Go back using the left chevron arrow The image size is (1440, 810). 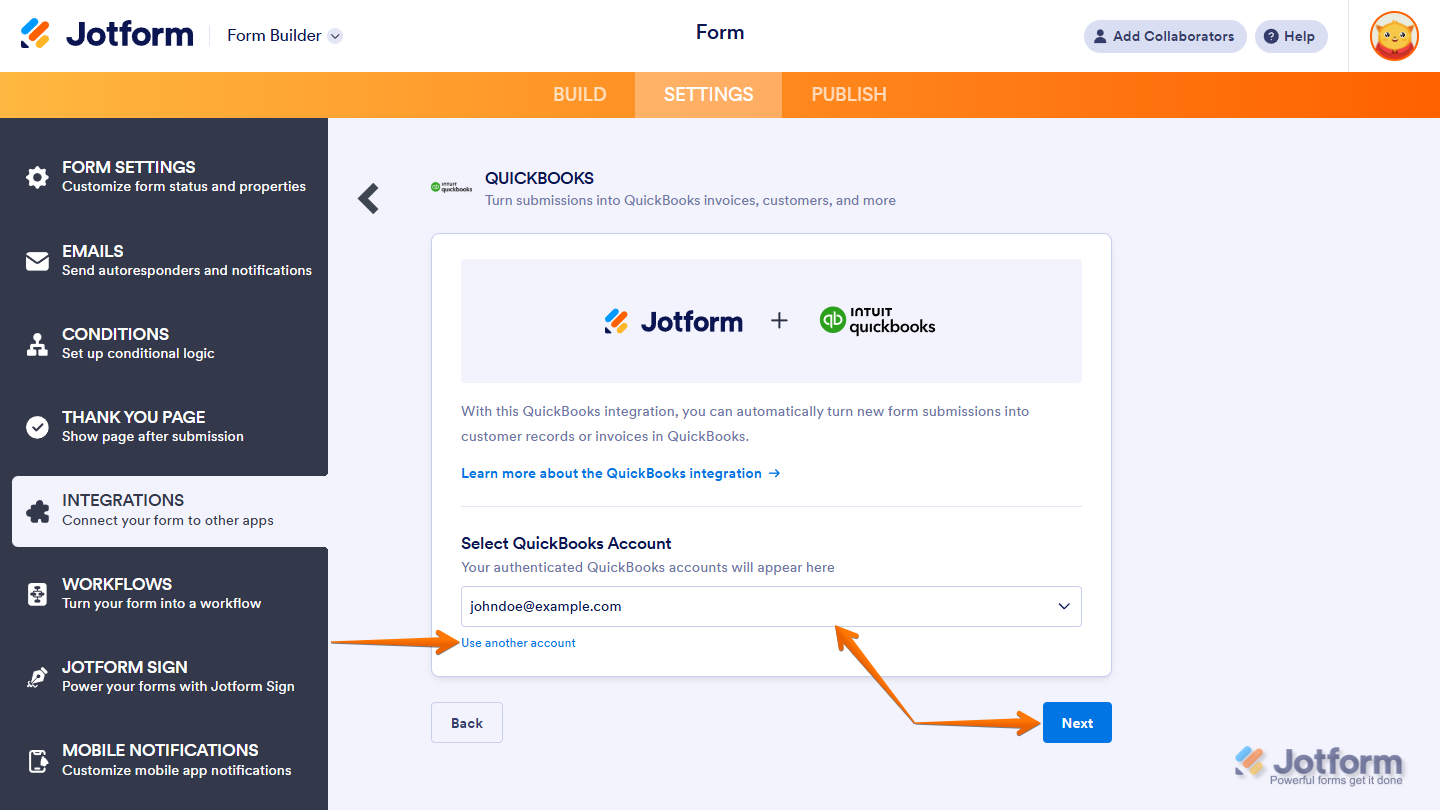369,198
